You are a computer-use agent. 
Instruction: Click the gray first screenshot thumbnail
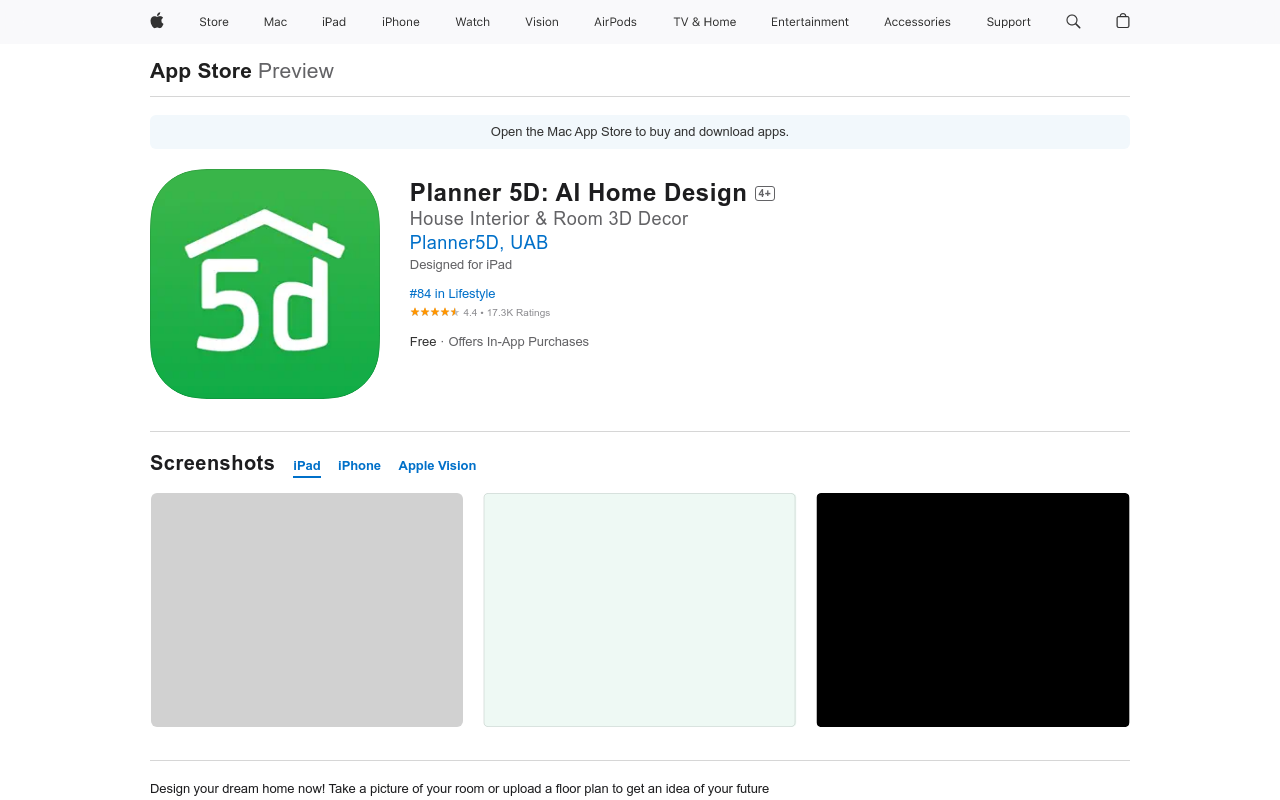(307, 610)
